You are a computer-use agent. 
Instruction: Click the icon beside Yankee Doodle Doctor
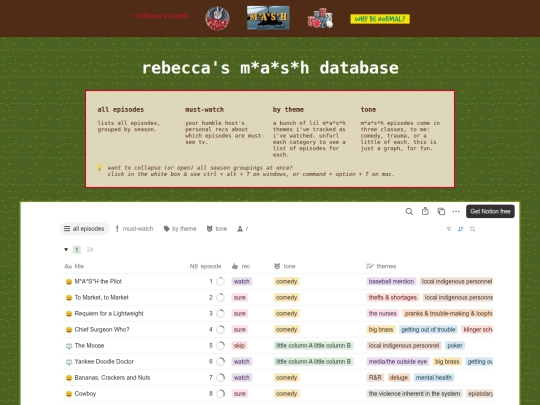[x=69, y=362]
